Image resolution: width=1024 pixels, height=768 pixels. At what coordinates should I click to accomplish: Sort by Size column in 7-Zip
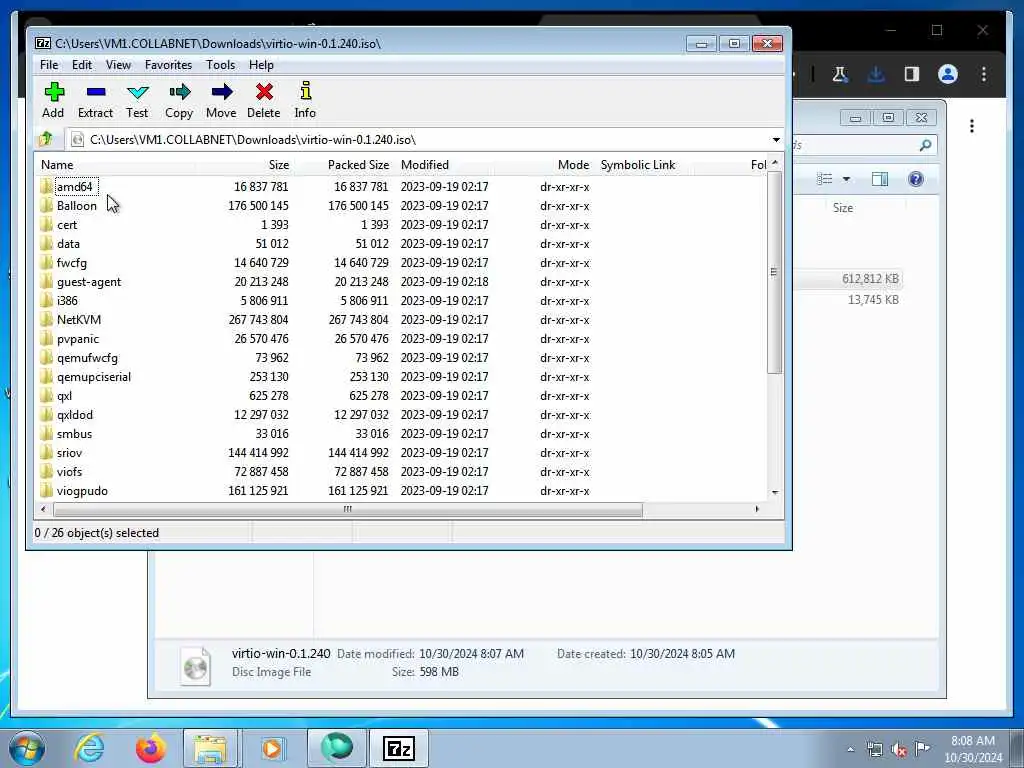tap(244, 165)
